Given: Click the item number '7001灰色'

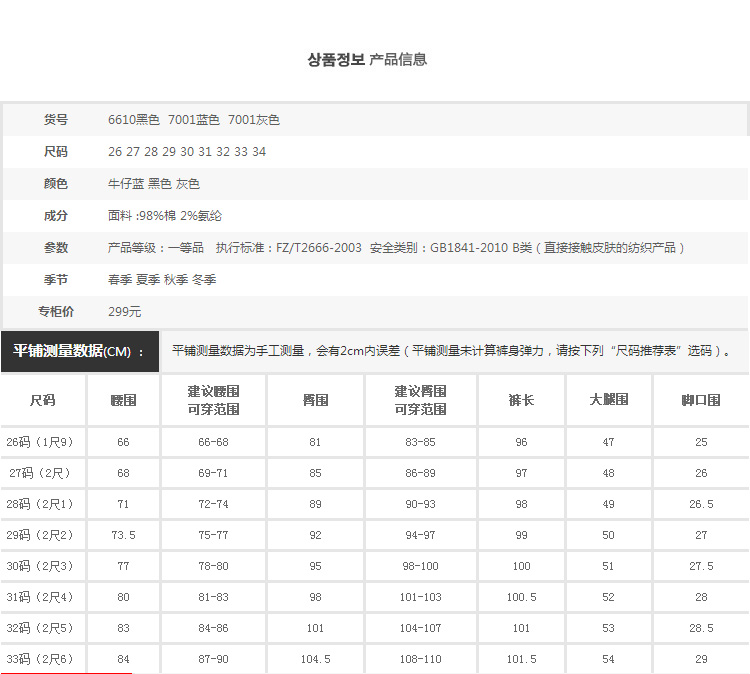Looking at the screenshot, I should pos(254,120).
